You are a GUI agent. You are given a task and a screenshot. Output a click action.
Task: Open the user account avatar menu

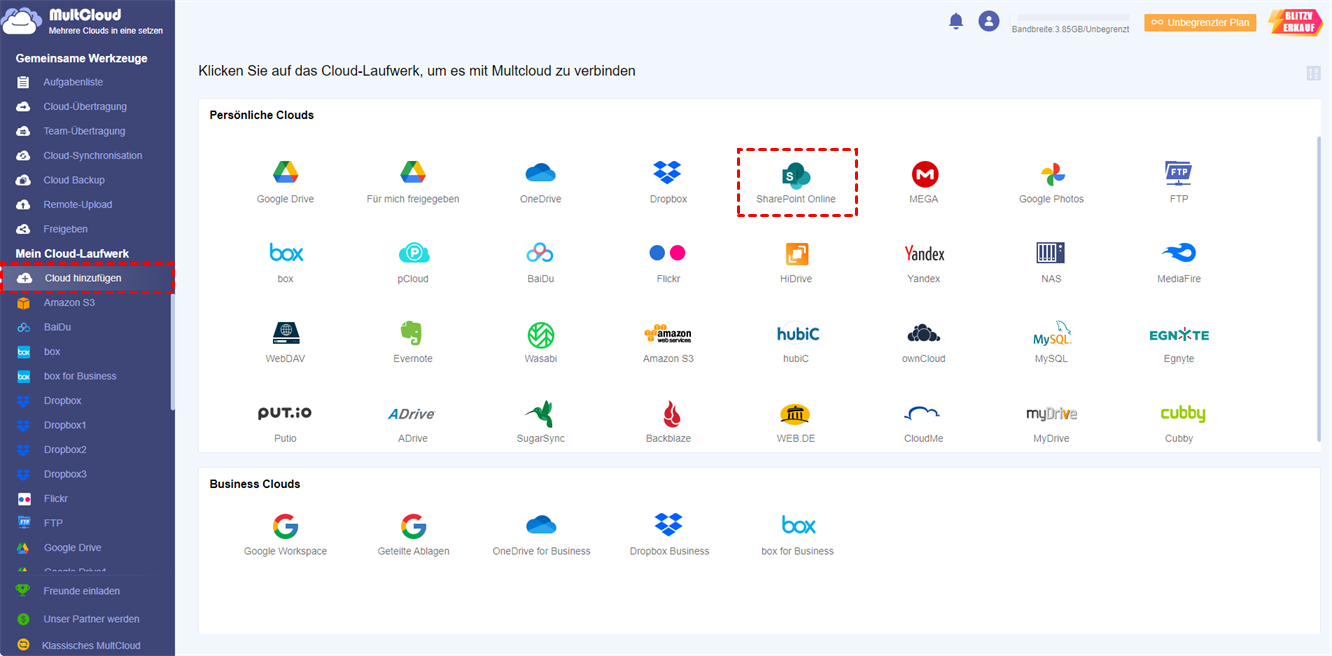pyautogui.click(x=989, y=21)
